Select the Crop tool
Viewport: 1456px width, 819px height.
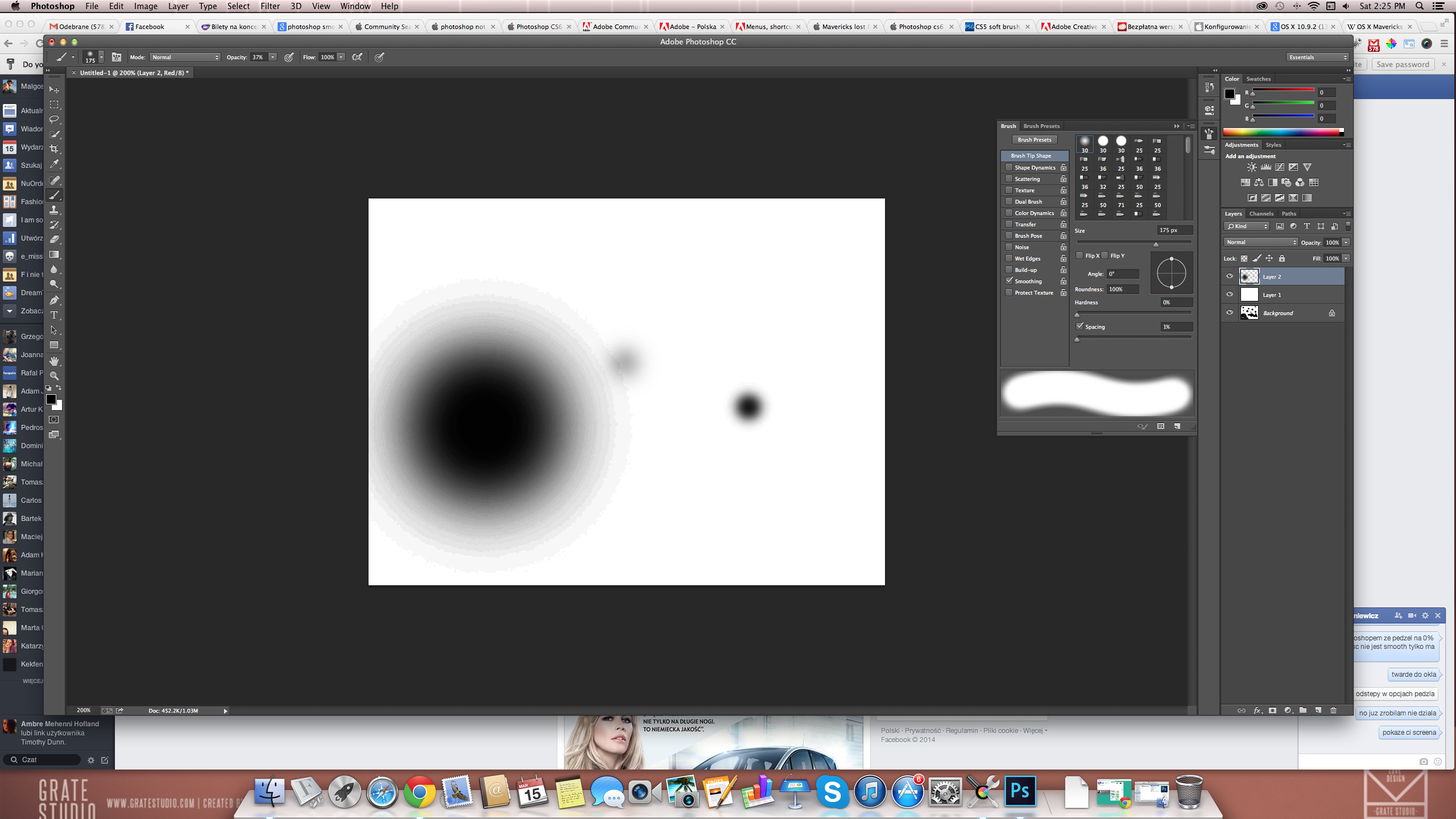coord(54,149)
